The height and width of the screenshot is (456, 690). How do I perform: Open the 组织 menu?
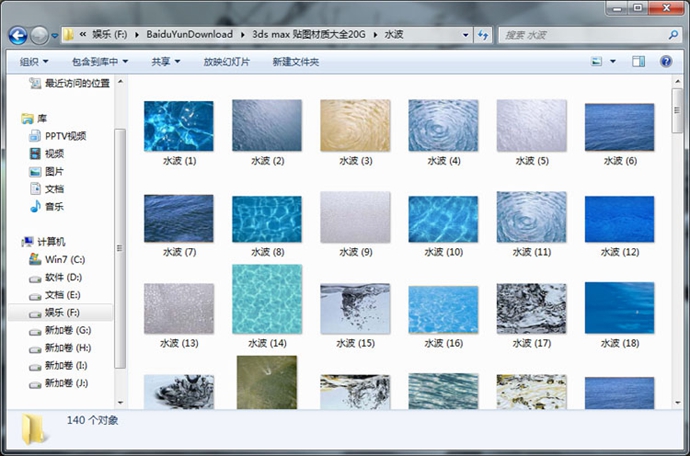[x=34, y=62]
